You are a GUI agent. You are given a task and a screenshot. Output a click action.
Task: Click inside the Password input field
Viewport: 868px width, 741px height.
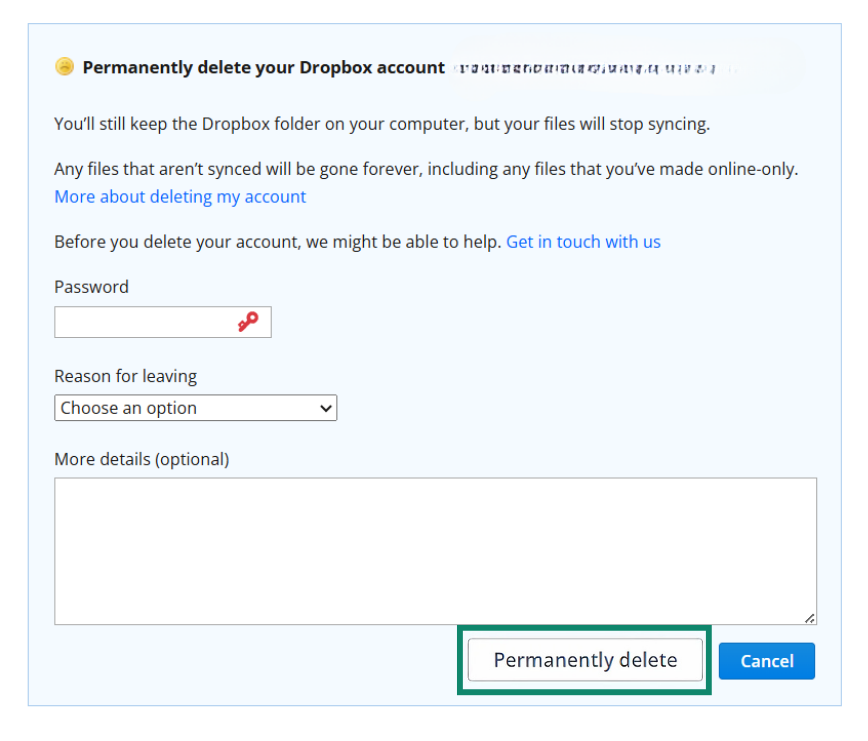(x=140, y=321)
